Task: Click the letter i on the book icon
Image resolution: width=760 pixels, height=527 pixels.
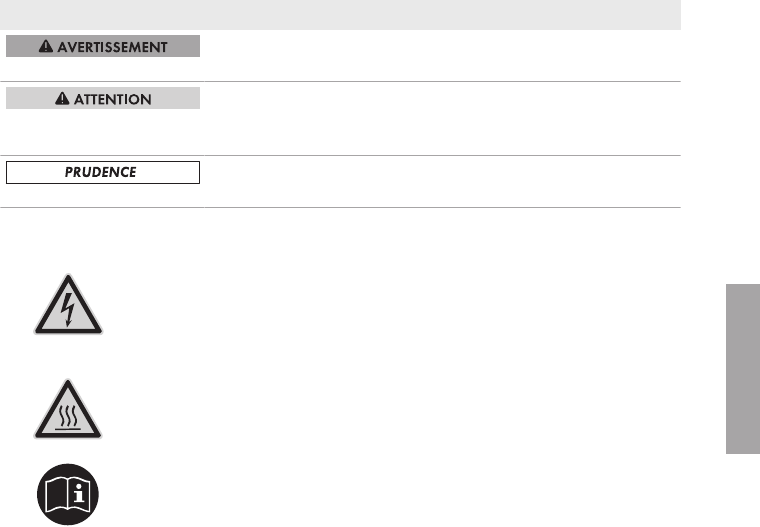Action: [79, 495]
